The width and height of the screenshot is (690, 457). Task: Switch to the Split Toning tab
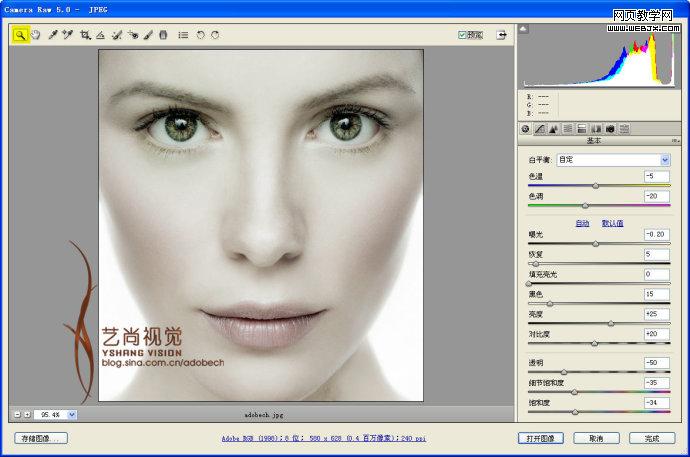coord(582,129)
